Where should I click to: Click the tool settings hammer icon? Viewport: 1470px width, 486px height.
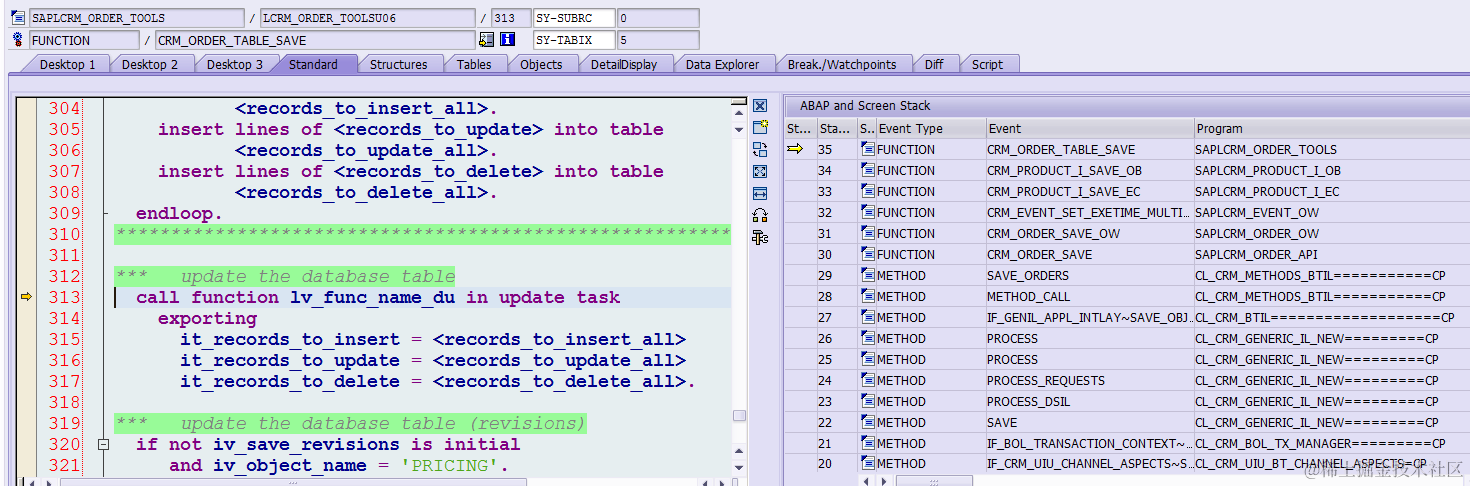click(760, 237)
